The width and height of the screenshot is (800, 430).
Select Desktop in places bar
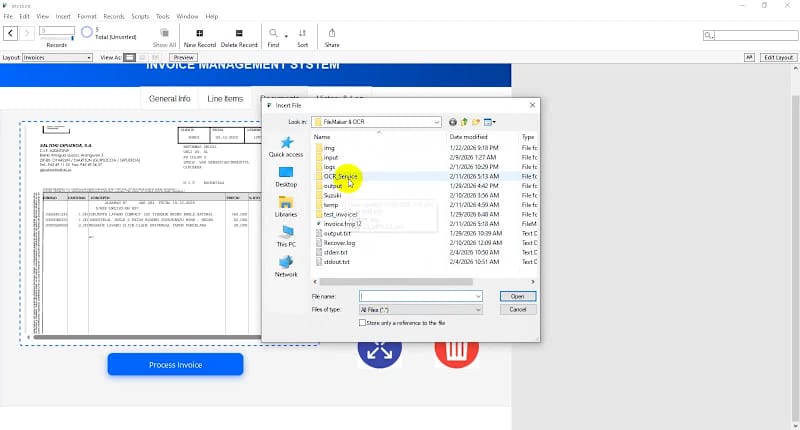tap(286, 176)
